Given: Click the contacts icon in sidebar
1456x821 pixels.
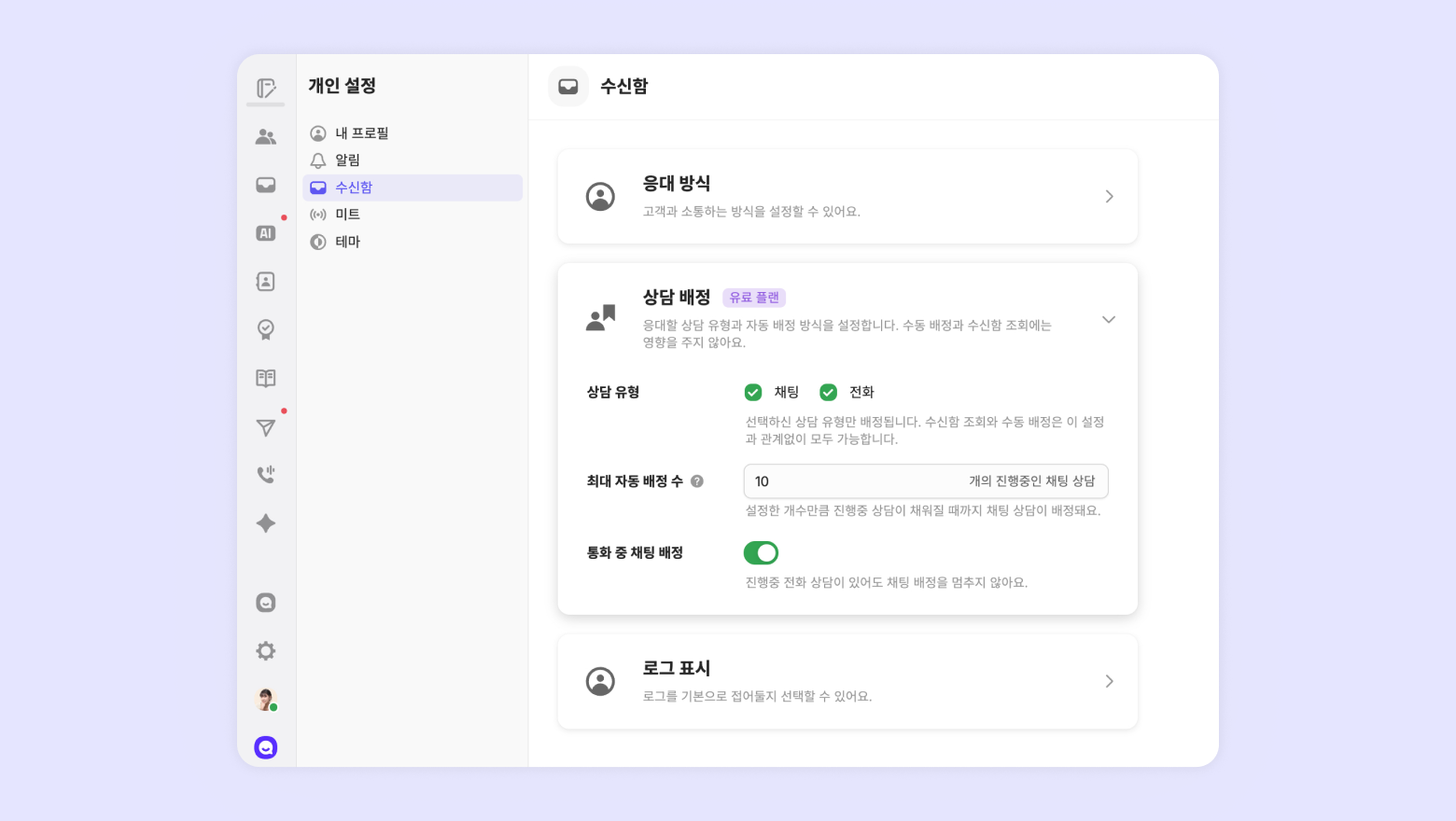Looking at the screenshot, I should pyautogui.click(x=266, y=282).
